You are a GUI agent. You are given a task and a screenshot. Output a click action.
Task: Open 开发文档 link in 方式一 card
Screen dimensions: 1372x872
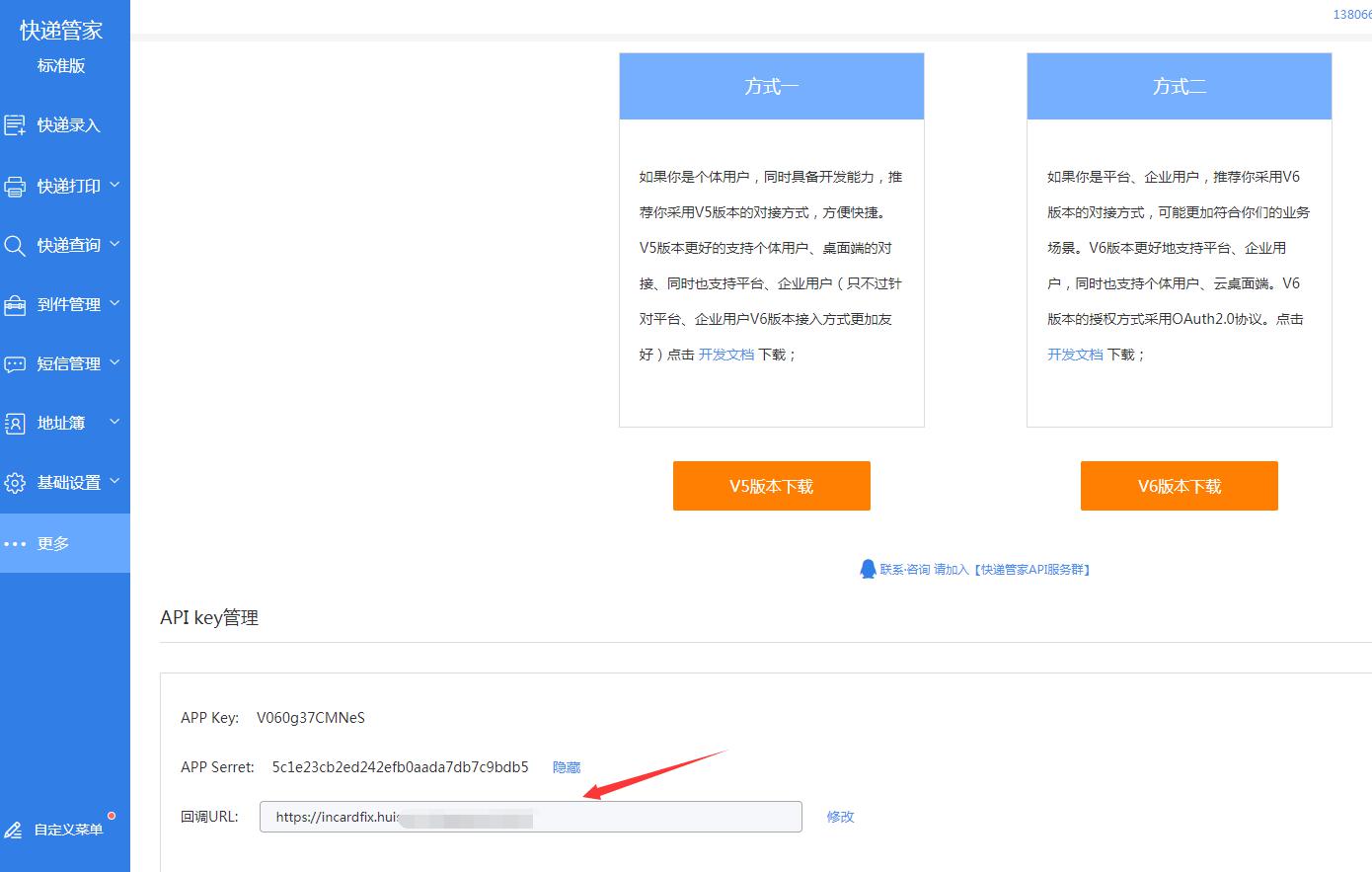pyautogui.click(x=725, y=355)
